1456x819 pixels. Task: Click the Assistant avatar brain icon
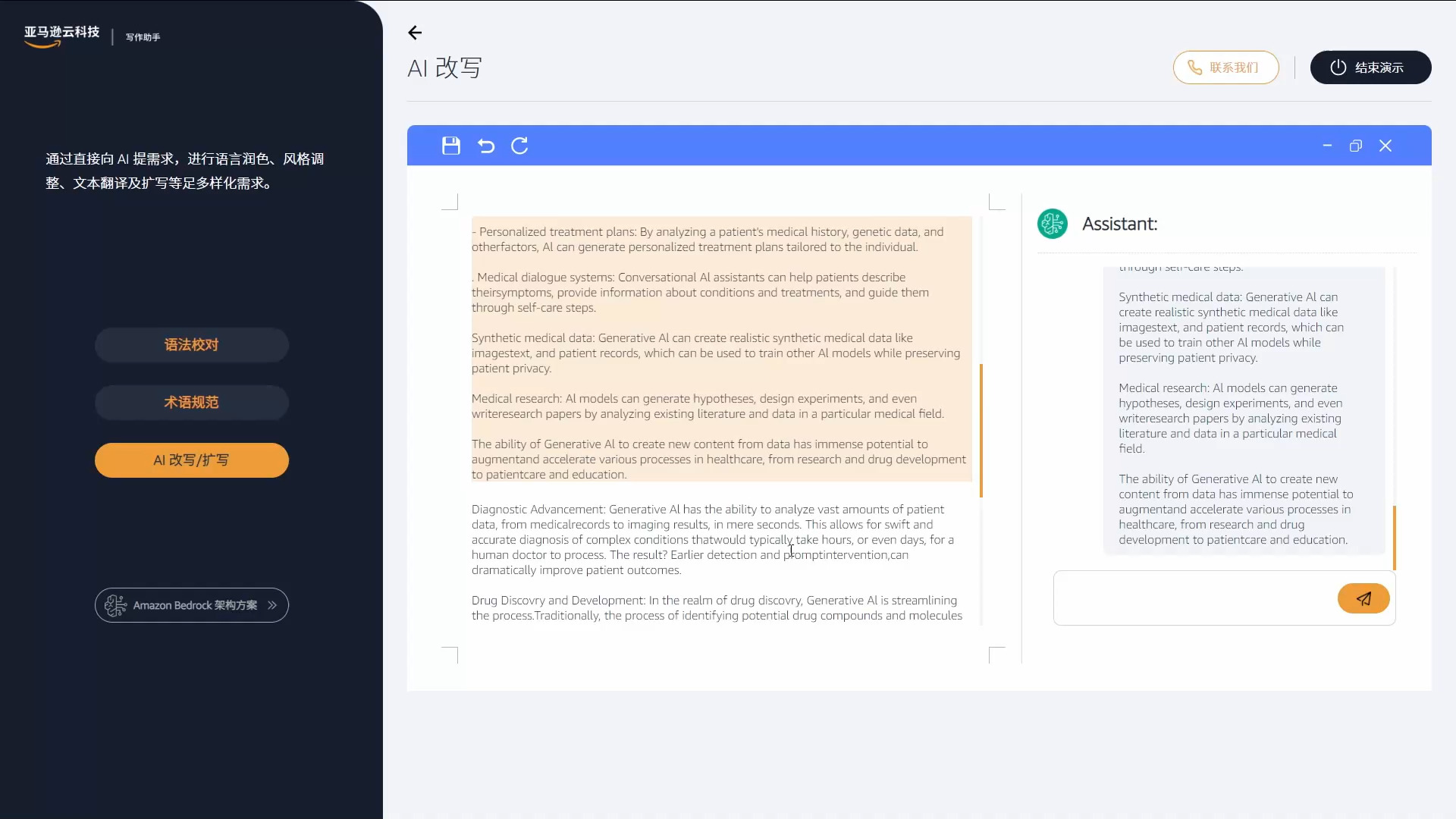coord(1053,223)
